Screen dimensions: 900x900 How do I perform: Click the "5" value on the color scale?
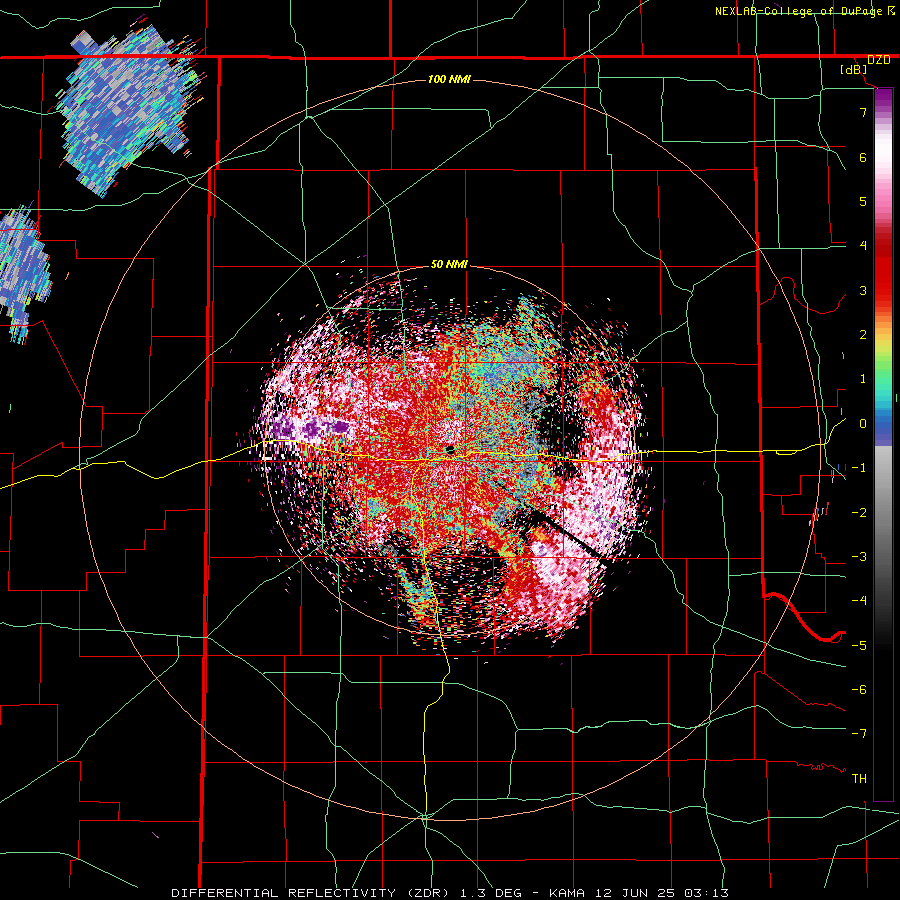(863, 201)
